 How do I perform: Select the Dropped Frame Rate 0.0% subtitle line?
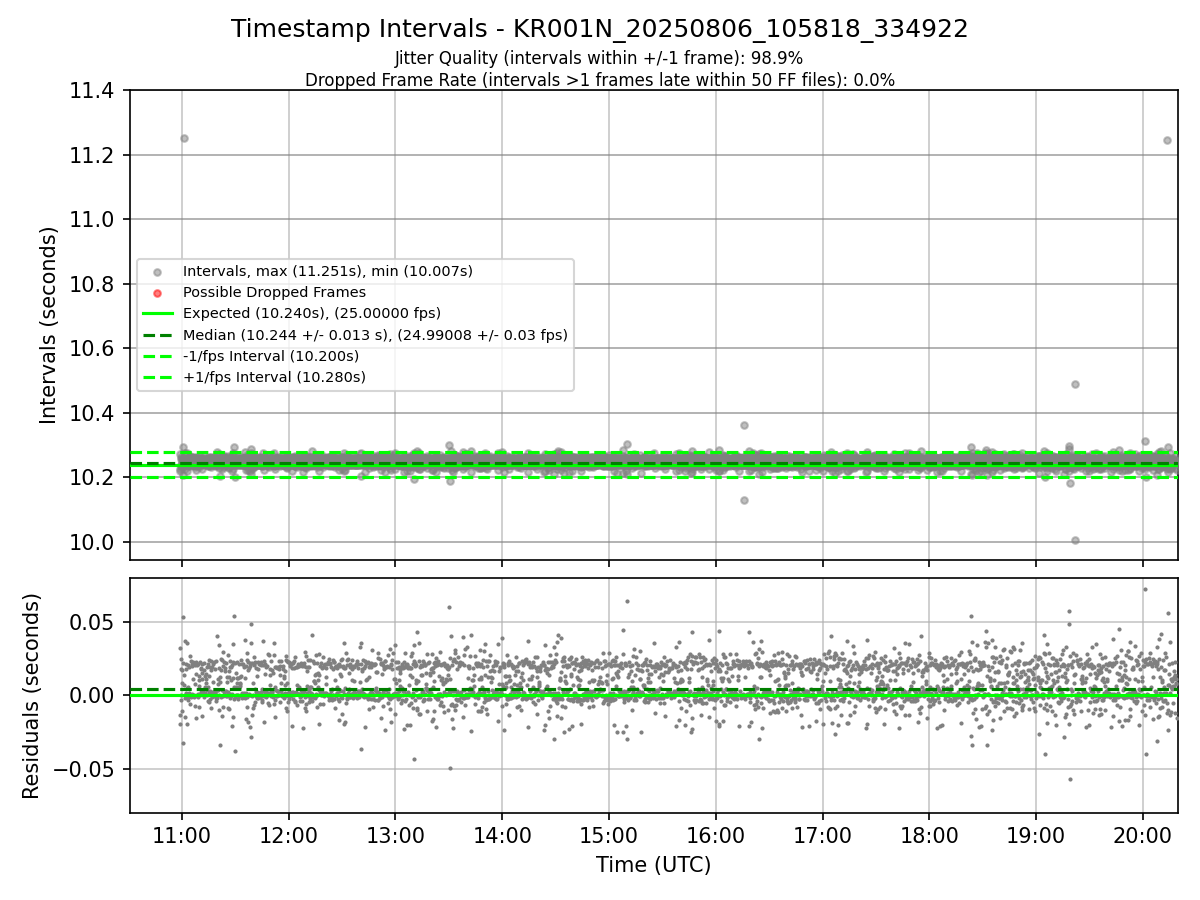(x=599, y=80)
